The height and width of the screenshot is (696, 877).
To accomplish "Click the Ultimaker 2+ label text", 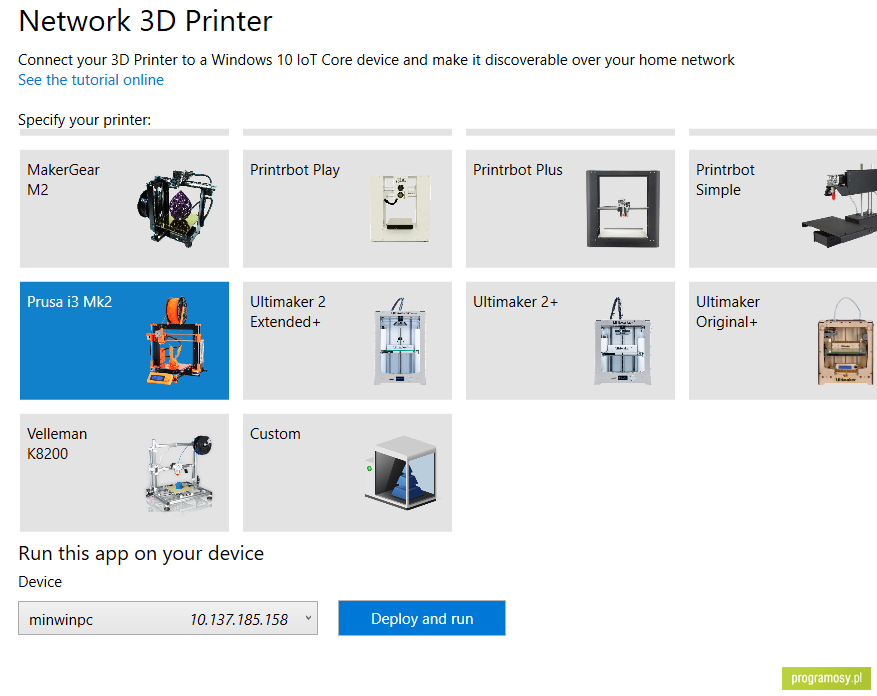I will click(x=515, y=302).
